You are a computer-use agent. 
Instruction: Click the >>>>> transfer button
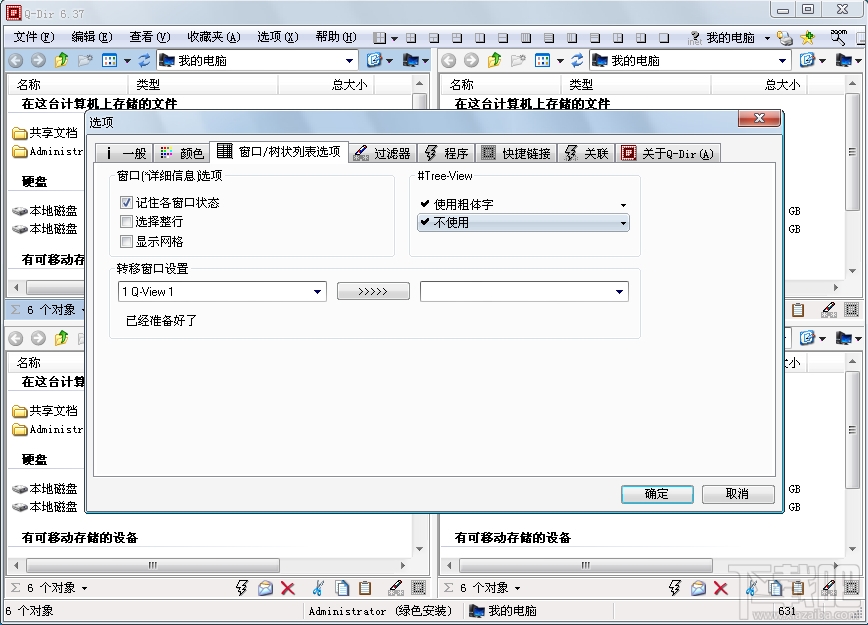(373, 291)
